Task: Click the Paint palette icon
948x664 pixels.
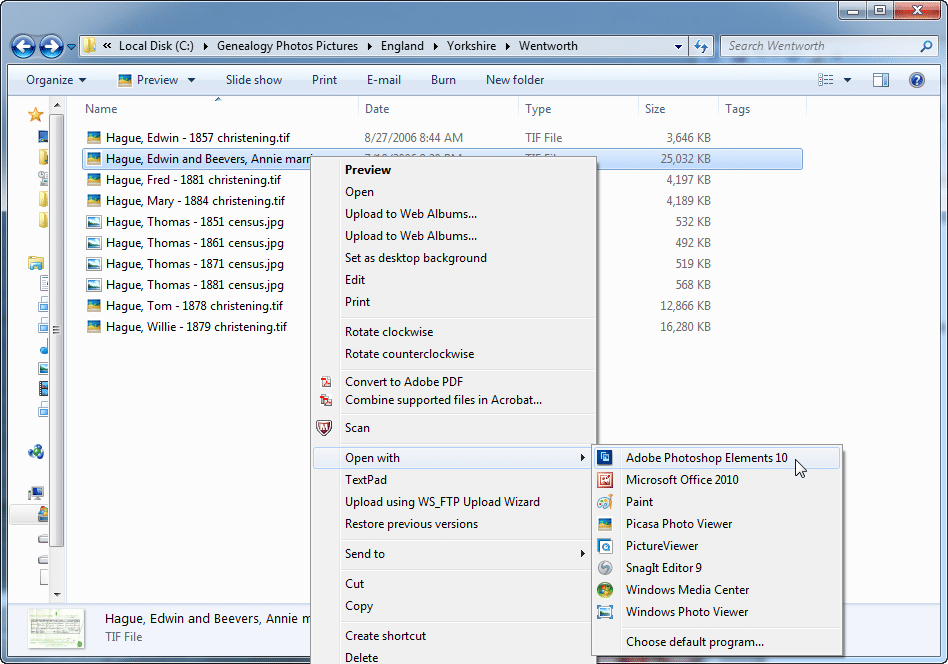Action: [605, 502]
